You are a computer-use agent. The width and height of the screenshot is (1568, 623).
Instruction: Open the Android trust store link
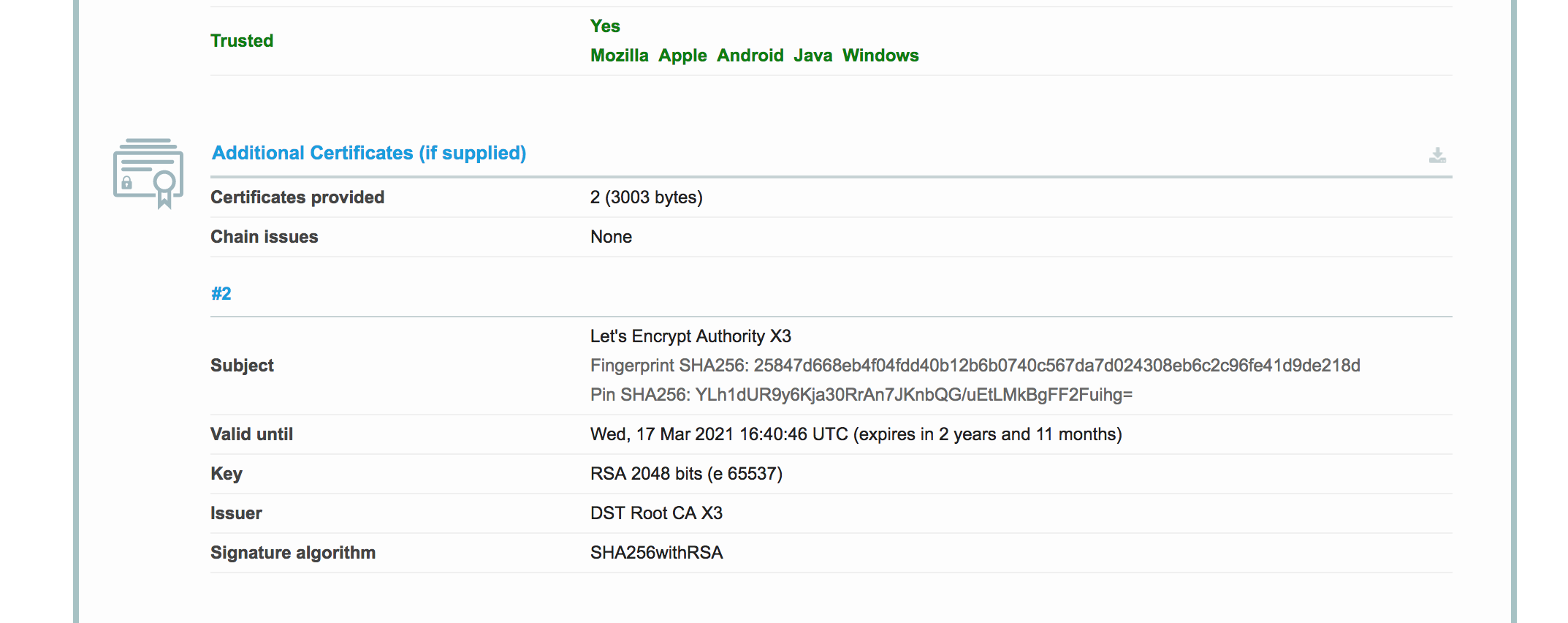[750, 56]
